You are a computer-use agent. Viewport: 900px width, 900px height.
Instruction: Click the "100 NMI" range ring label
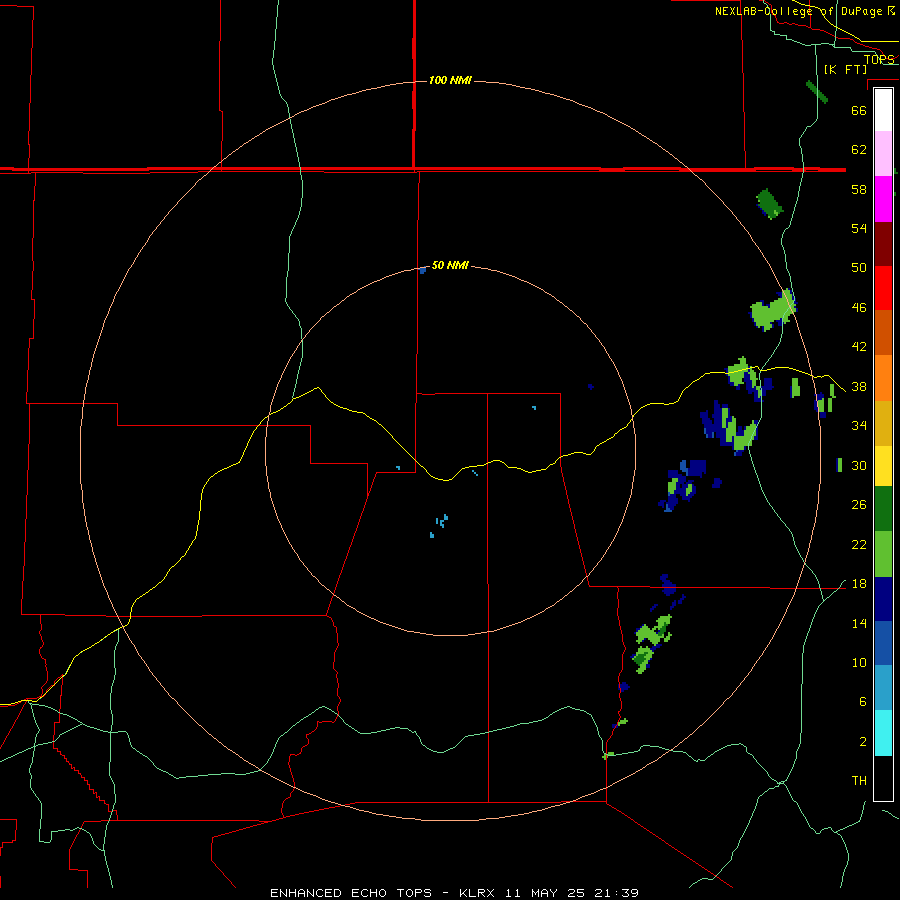click(x=450, y=80)
